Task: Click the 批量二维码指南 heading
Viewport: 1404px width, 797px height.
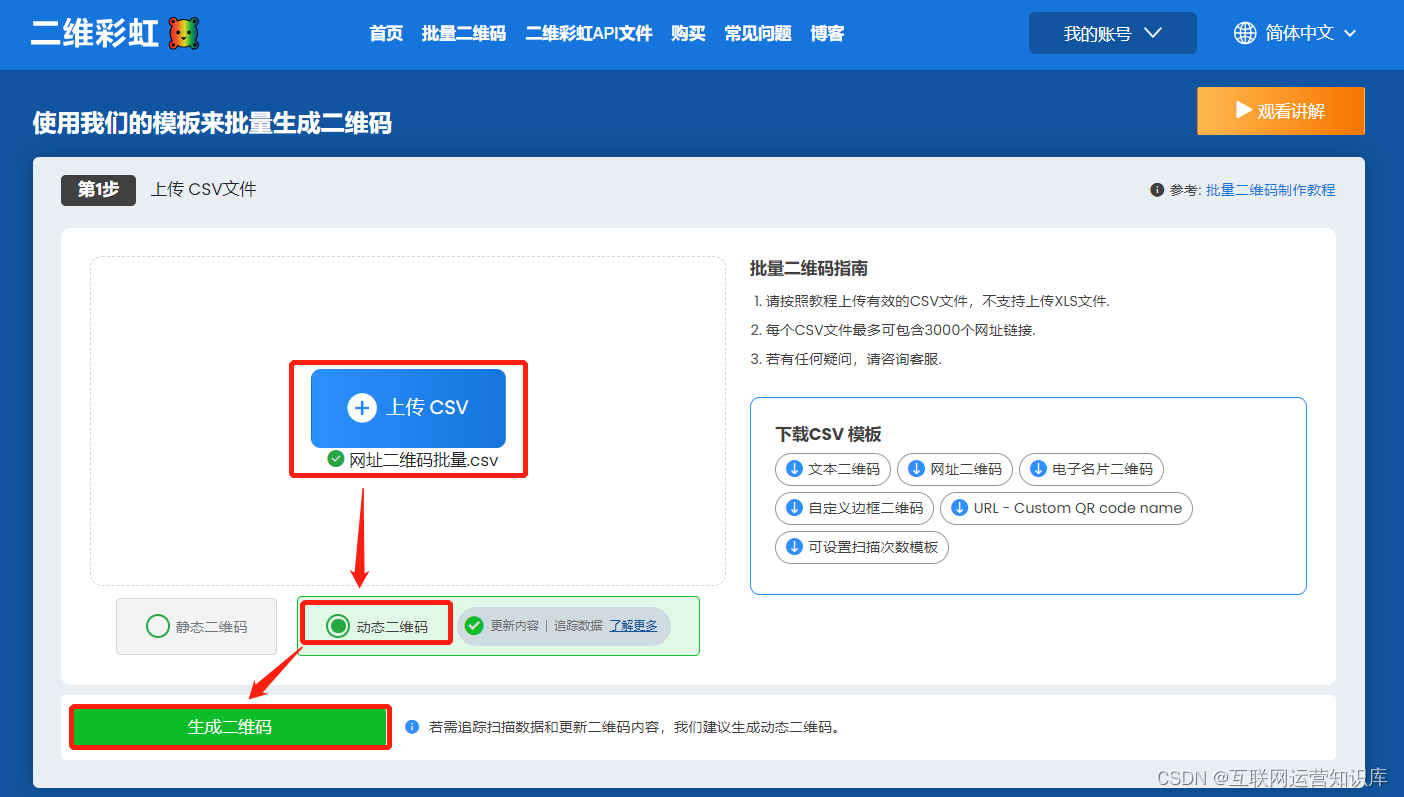Action: (809, 268)
